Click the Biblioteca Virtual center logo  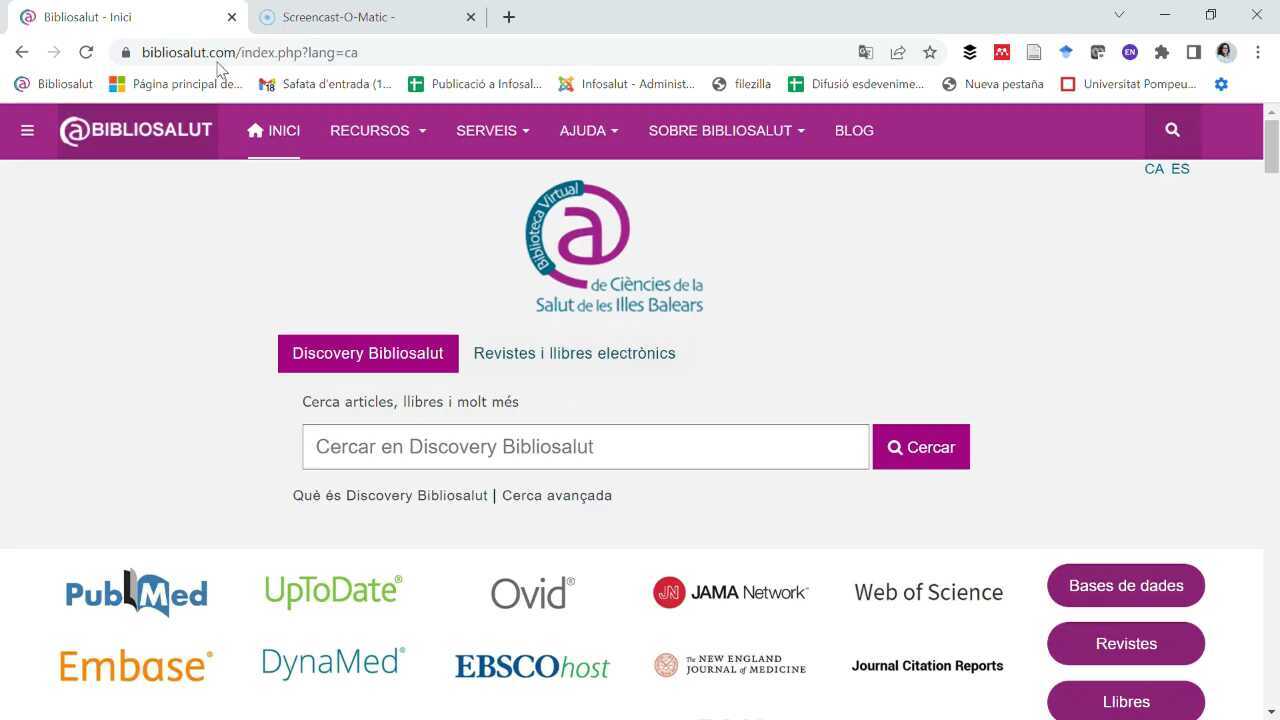coord(615,247)
